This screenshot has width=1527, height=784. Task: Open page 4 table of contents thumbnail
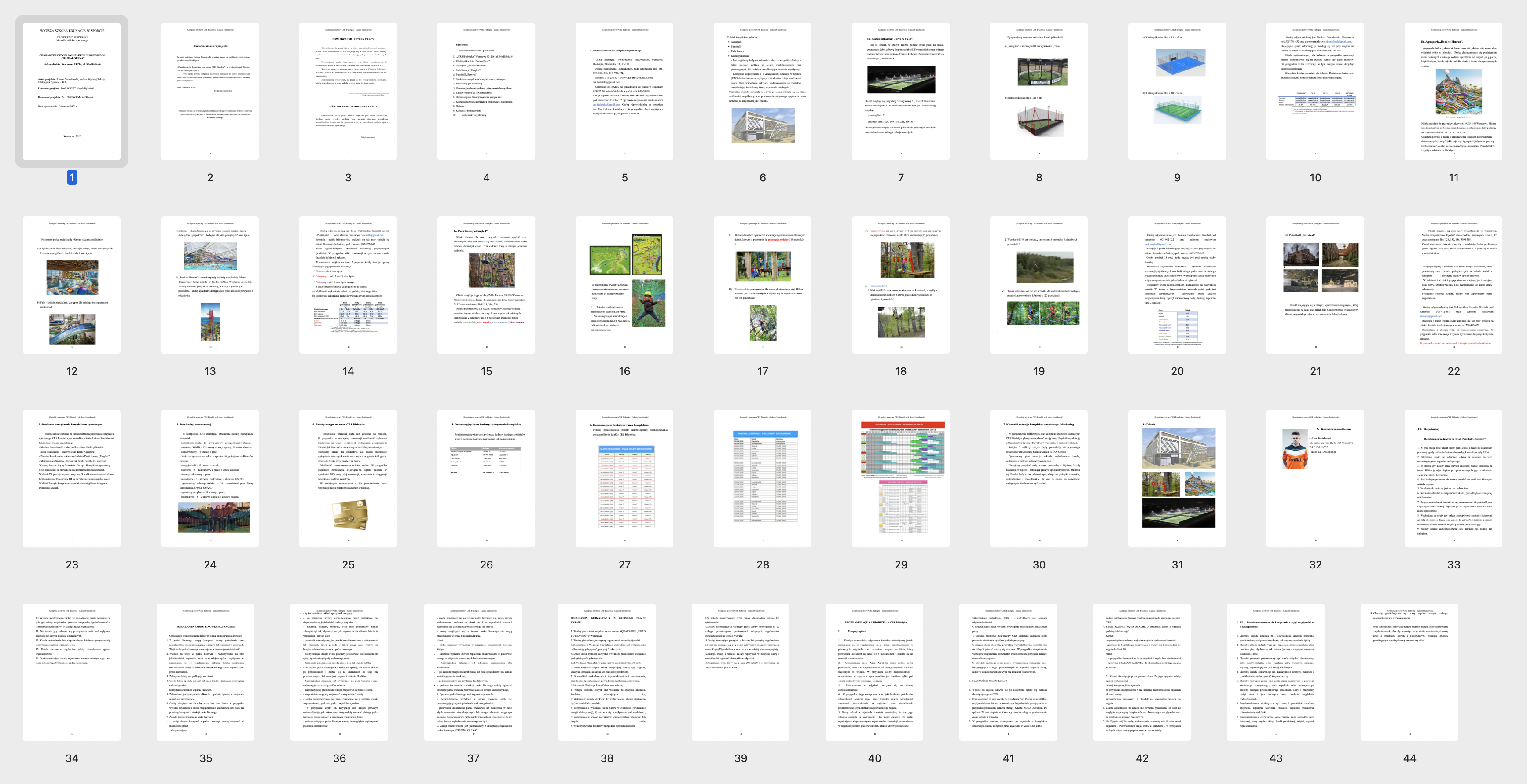[486, 91]
